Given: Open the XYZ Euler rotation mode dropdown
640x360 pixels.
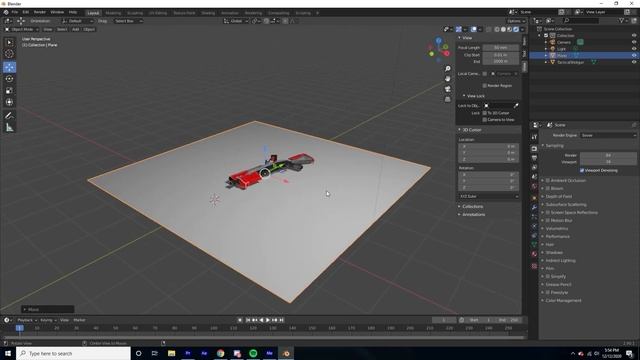Looking at the screenshot, I should (x=489, y=197).
